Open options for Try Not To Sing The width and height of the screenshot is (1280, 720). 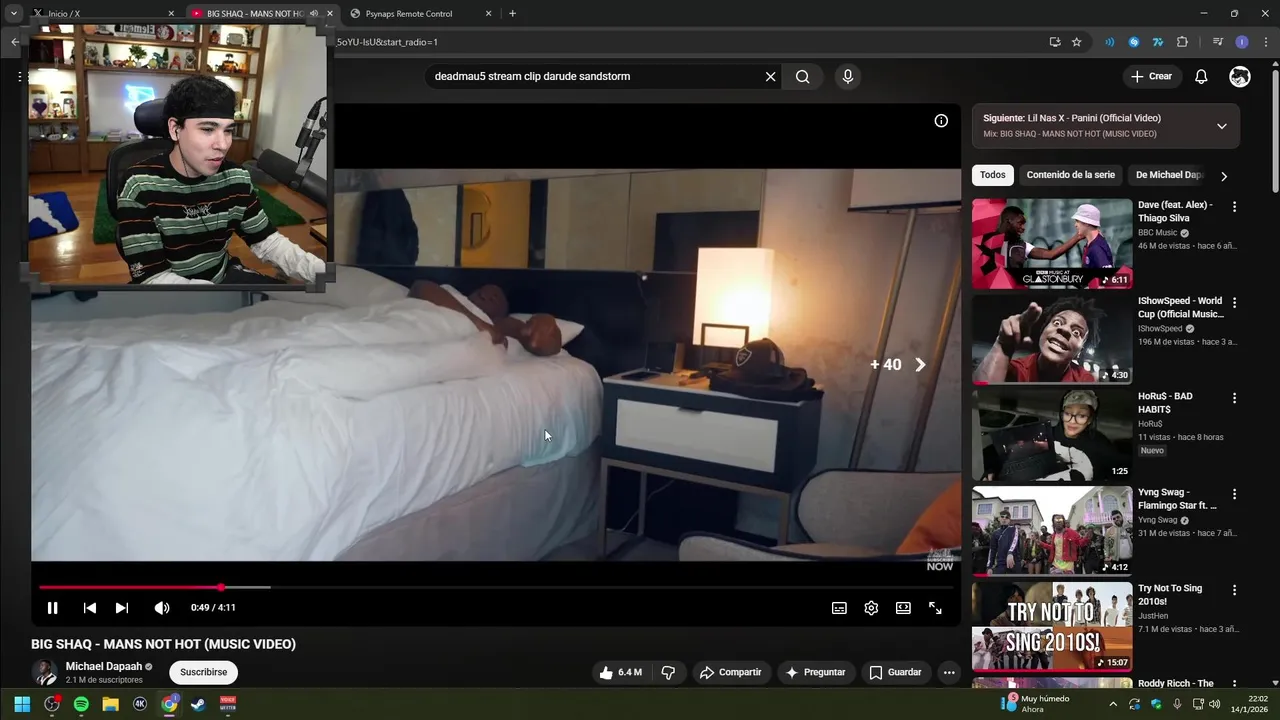[1234, 590]
